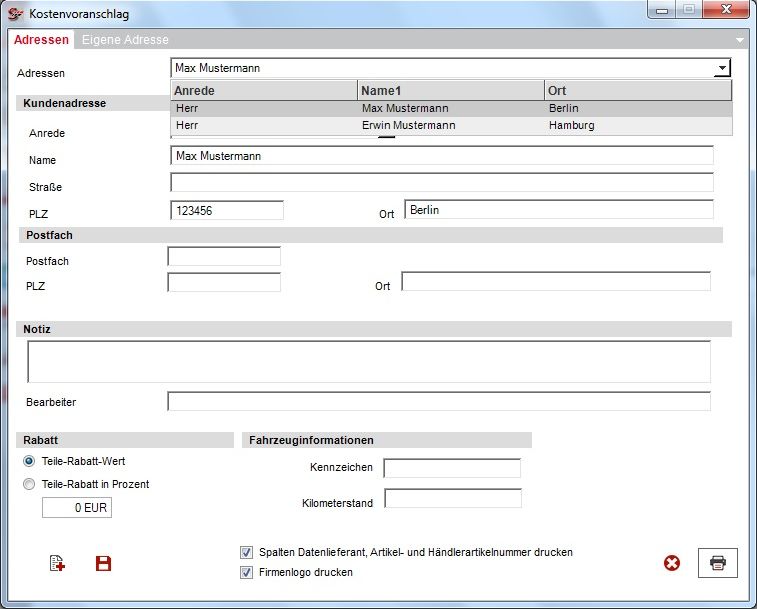
Task: Select the Max Mustermann Berlin row
Action: tap(451, 108)
